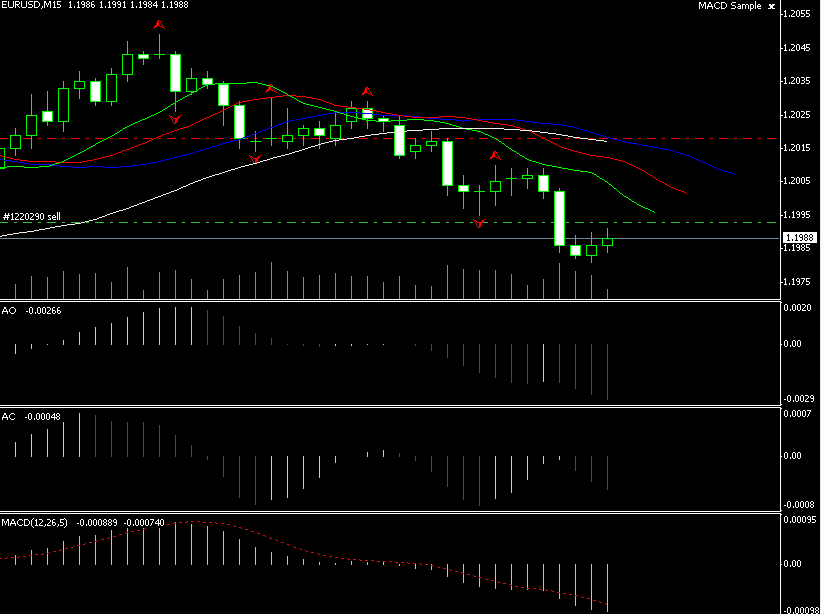Click the down fractal arrow just above the sell order line
This screenshot has width=821, height=614.
[479, 224]
